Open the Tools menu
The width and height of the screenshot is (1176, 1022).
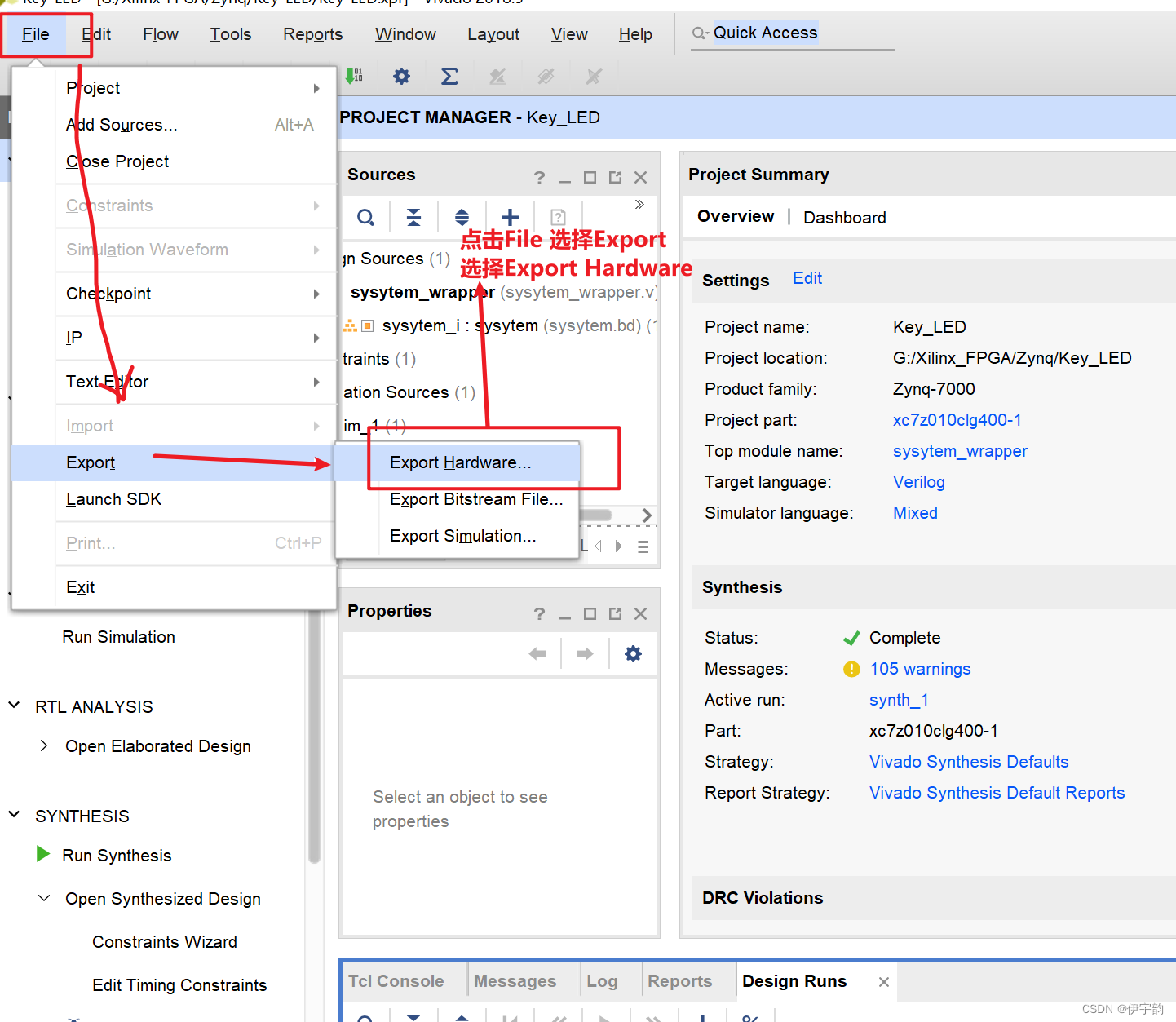click(231, 34)
